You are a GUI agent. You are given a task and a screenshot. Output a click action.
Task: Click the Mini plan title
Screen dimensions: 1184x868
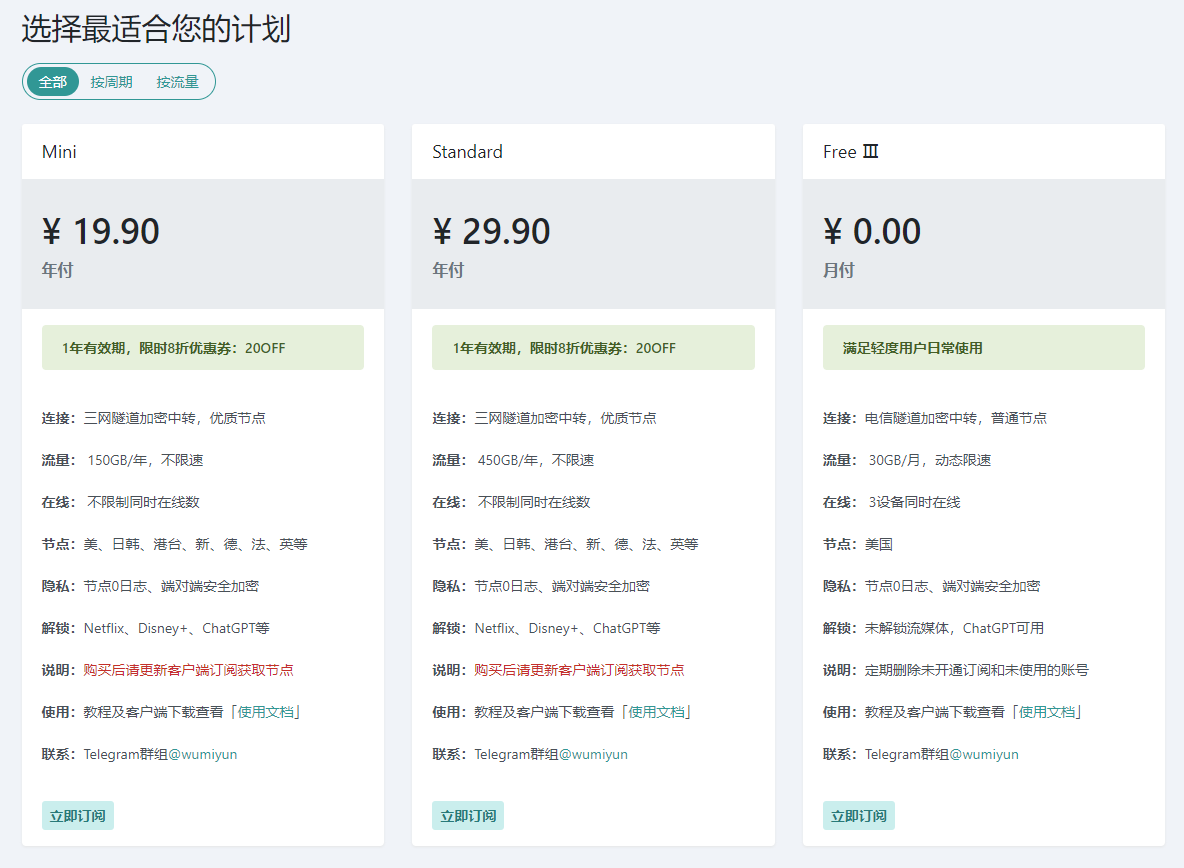coord(59,152)
